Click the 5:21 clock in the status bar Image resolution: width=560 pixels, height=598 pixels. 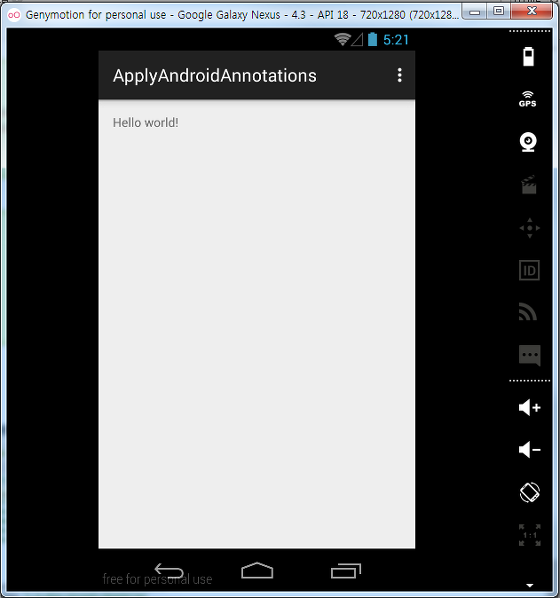click(396, 40)
